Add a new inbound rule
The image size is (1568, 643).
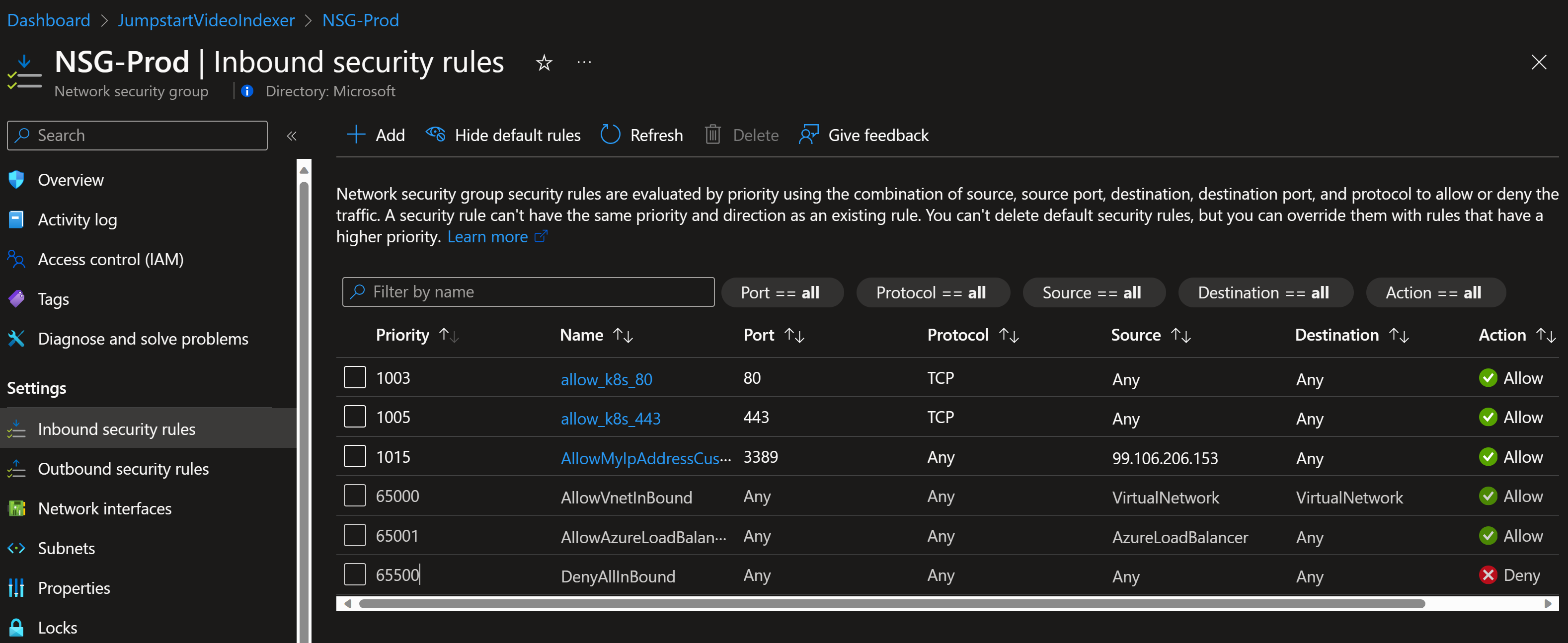pyautogui.click(x=376, y=135)
